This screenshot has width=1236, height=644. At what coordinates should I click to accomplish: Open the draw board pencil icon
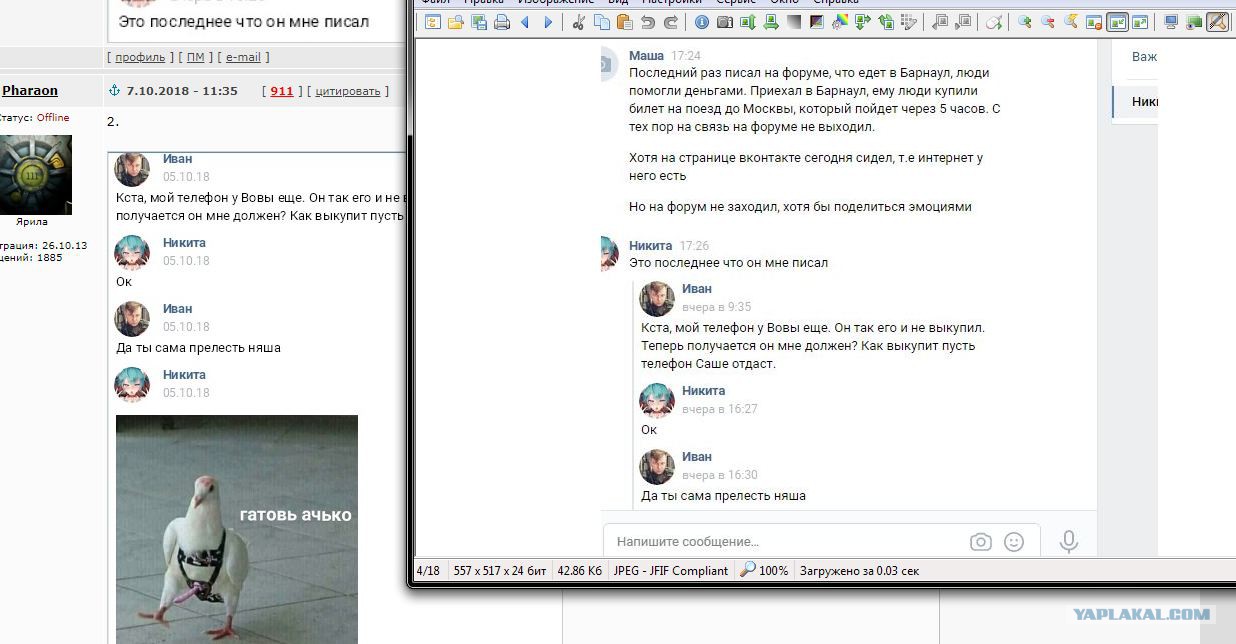(908, 21)
